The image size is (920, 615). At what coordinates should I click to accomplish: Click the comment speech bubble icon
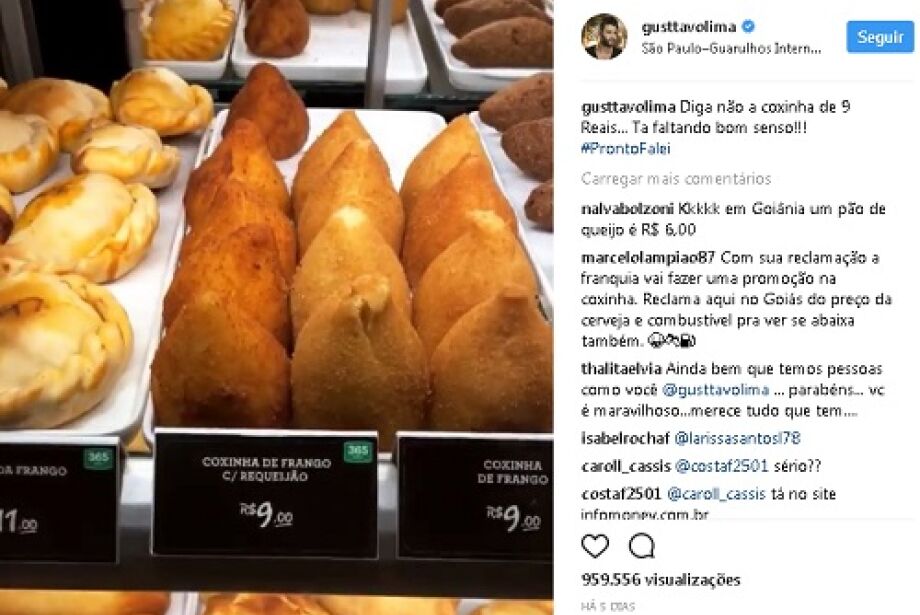click(642, 546)
